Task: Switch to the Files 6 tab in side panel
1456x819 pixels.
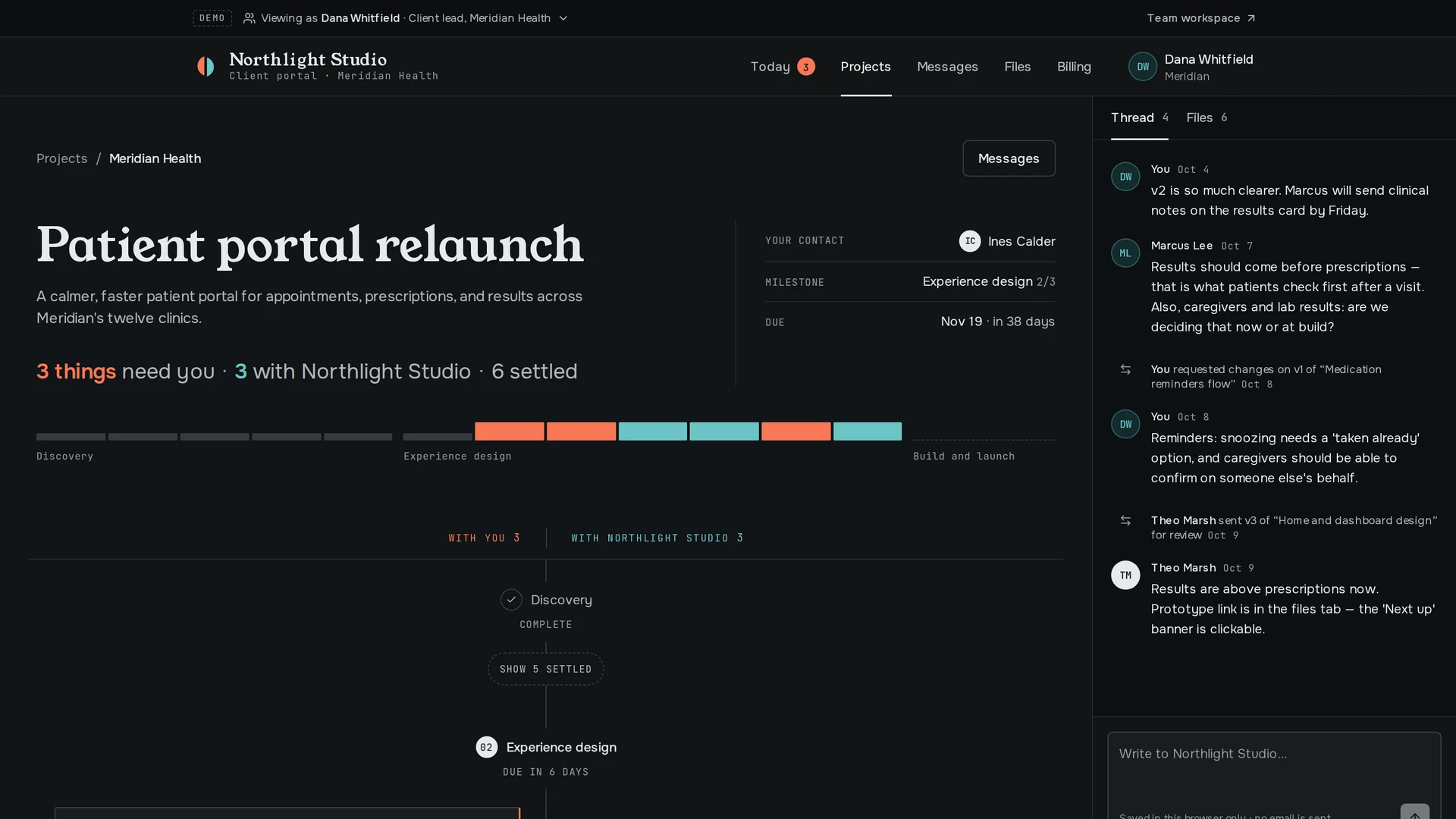Action: (1207, 118)
